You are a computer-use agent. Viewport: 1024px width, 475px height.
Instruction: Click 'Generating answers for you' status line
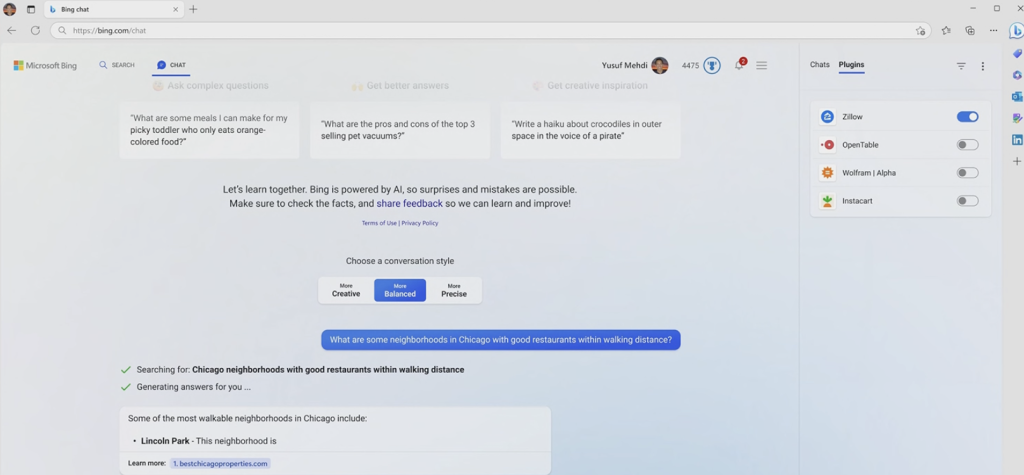[186, 387]
